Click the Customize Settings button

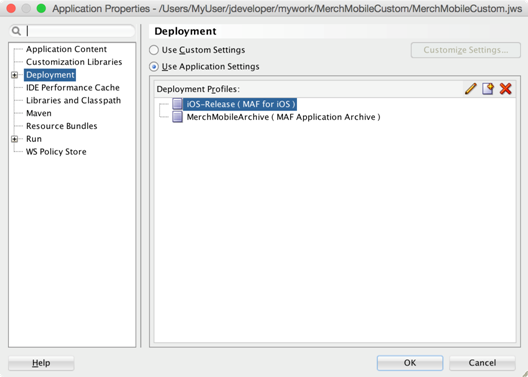(x=466, y=50)
